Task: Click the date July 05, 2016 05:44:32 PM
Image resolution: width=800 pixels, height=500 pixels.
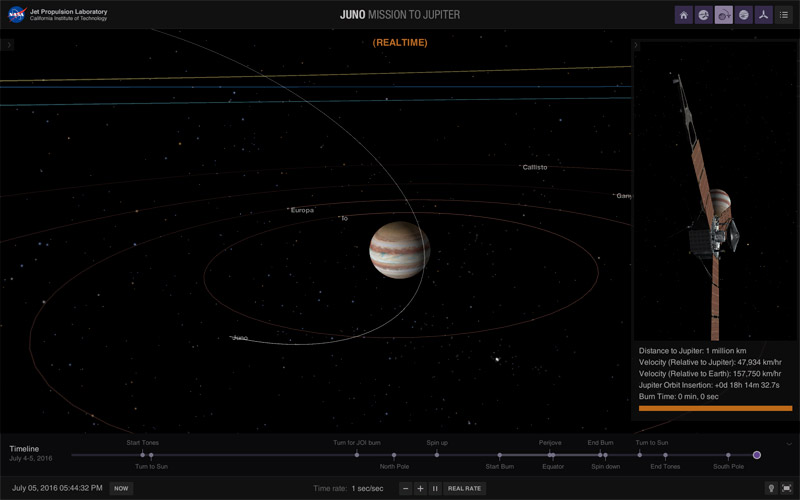Action: tap(57, 488)
